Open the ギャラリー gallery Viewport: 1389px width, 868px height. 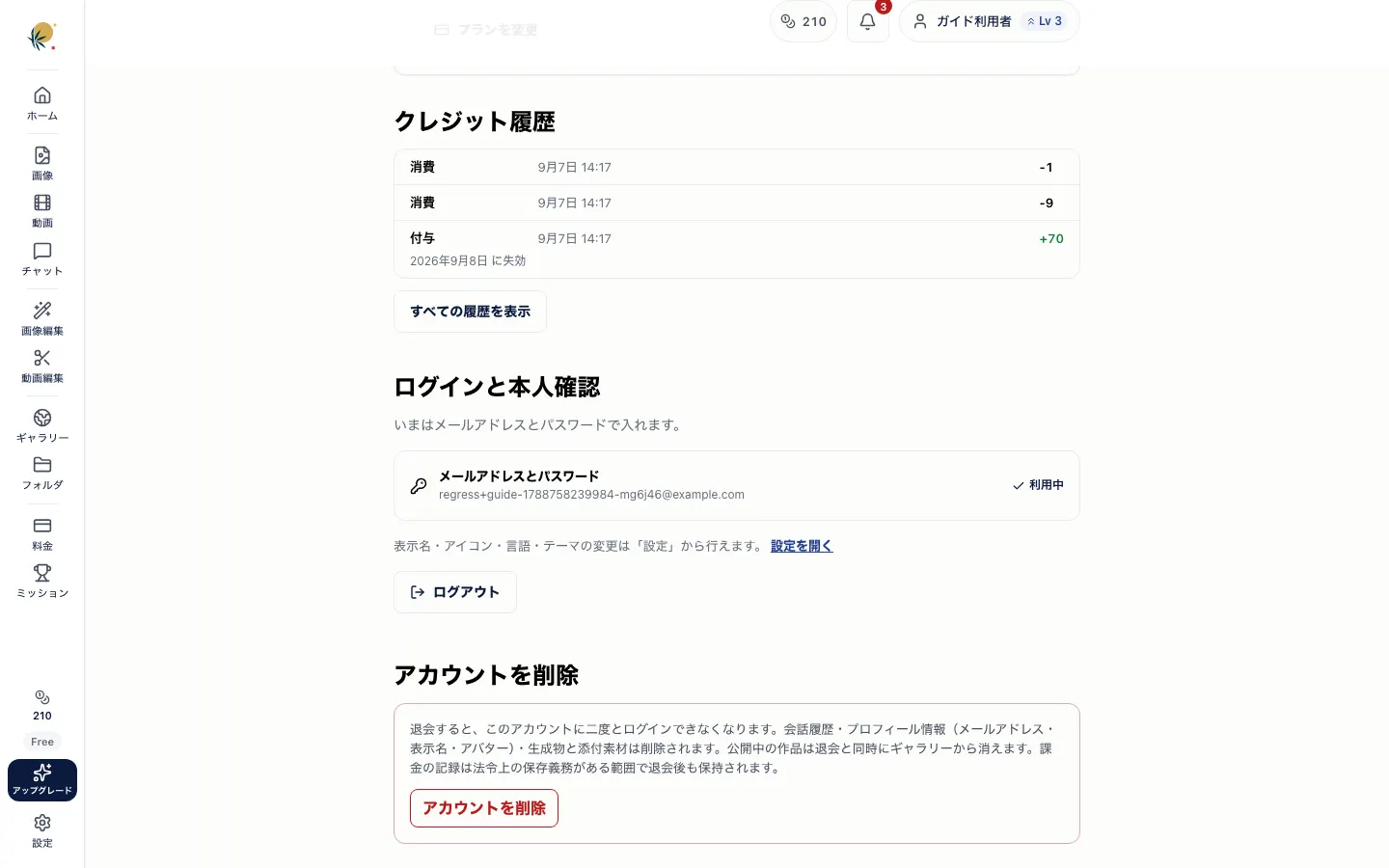pos(42,425)
